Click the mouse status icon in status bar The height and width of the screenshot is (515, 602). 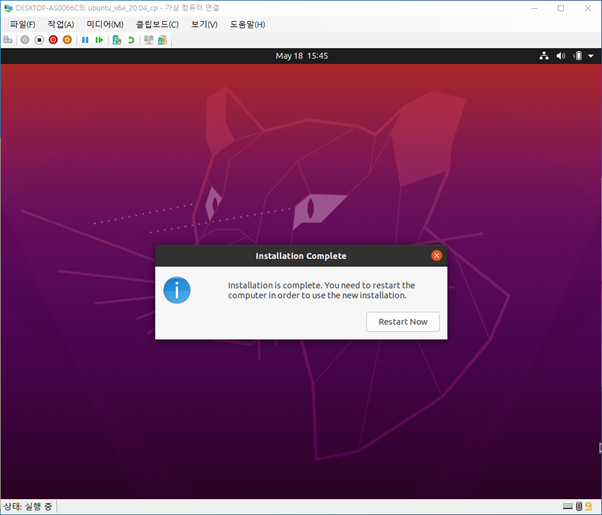tap(579, 507)
